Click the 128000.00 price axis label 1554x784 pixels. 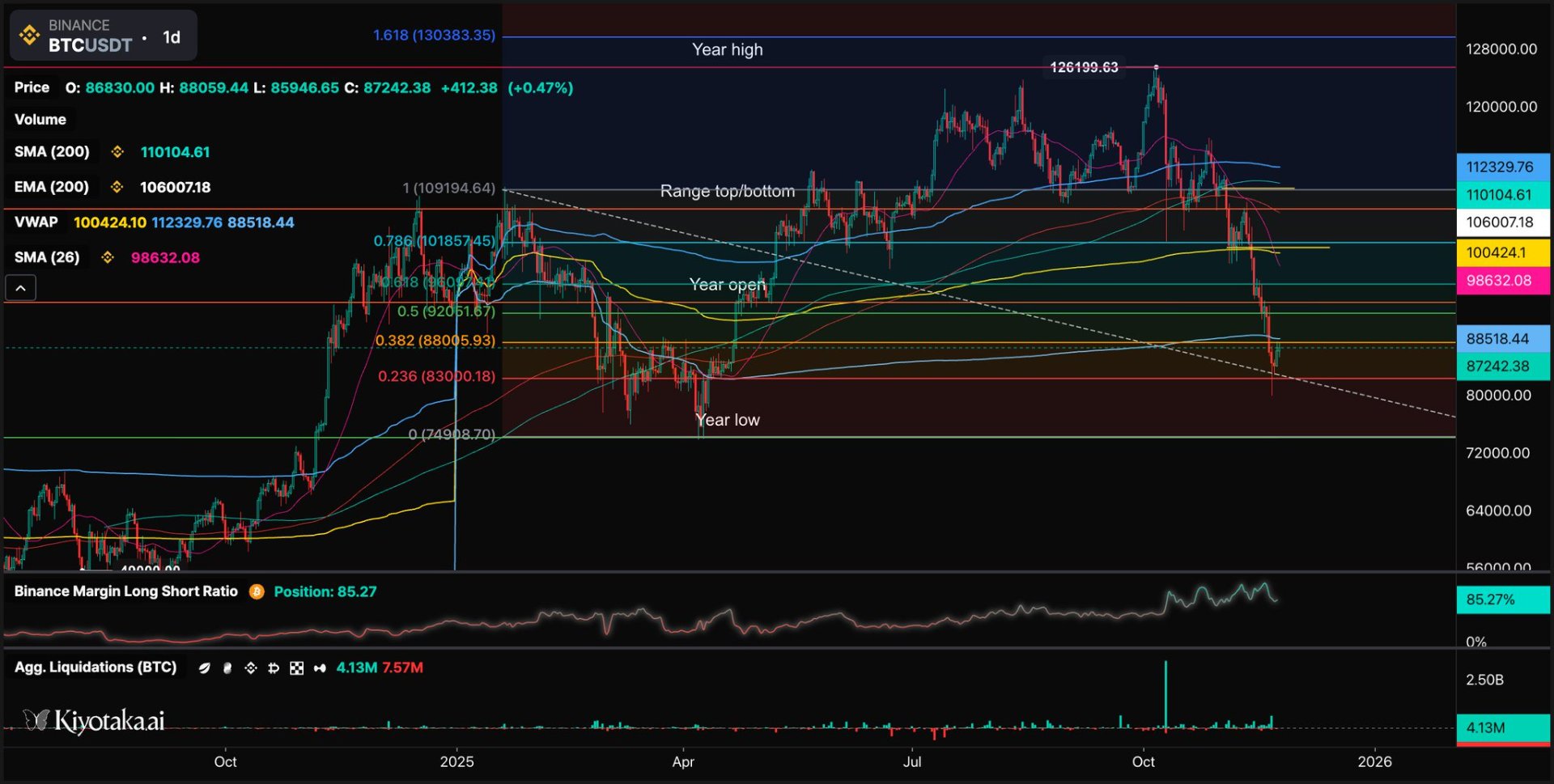tap(1501, 49)
